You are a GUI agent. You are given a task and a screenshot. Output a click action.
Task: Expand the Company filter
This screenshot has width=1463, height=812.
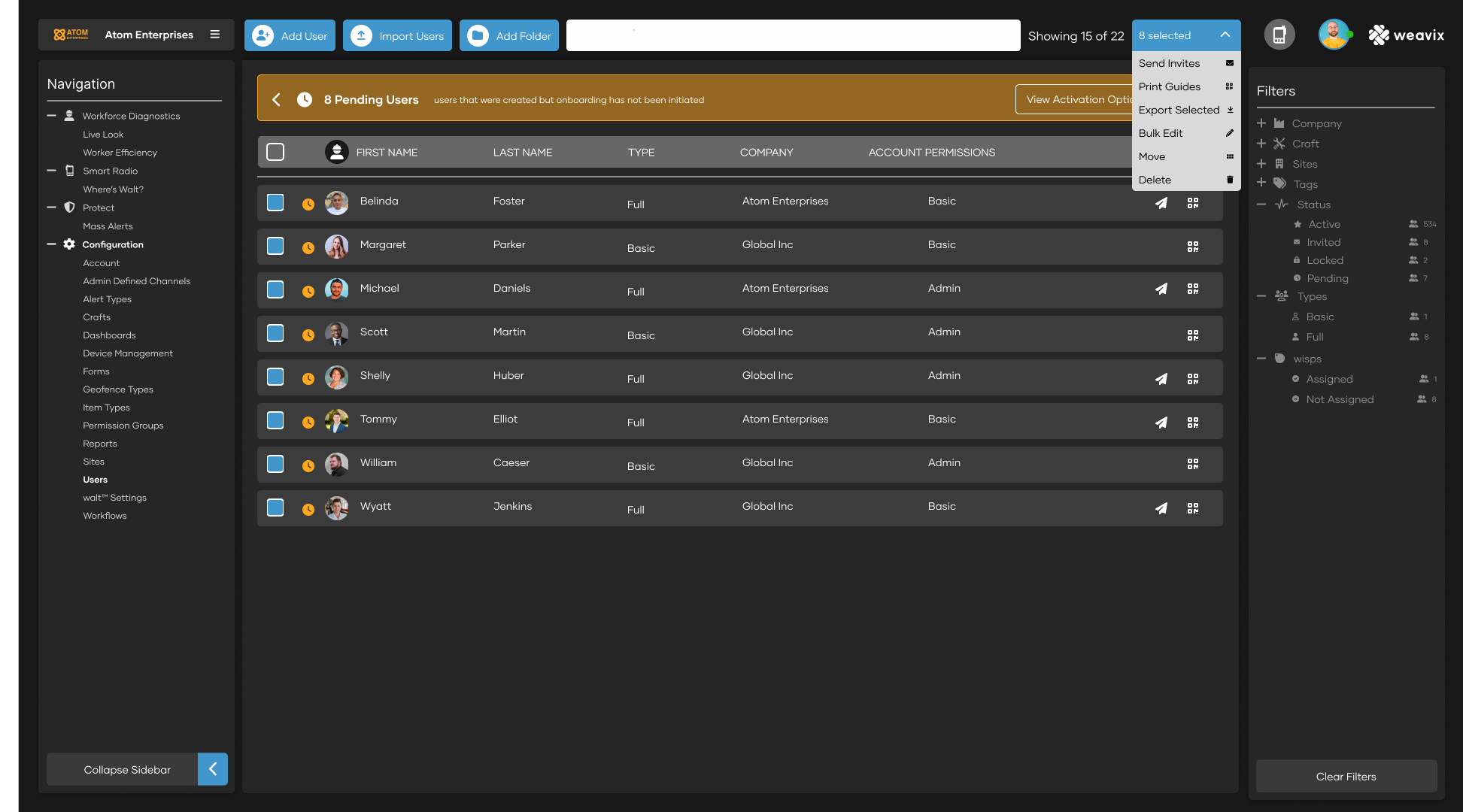(1261, 123)
